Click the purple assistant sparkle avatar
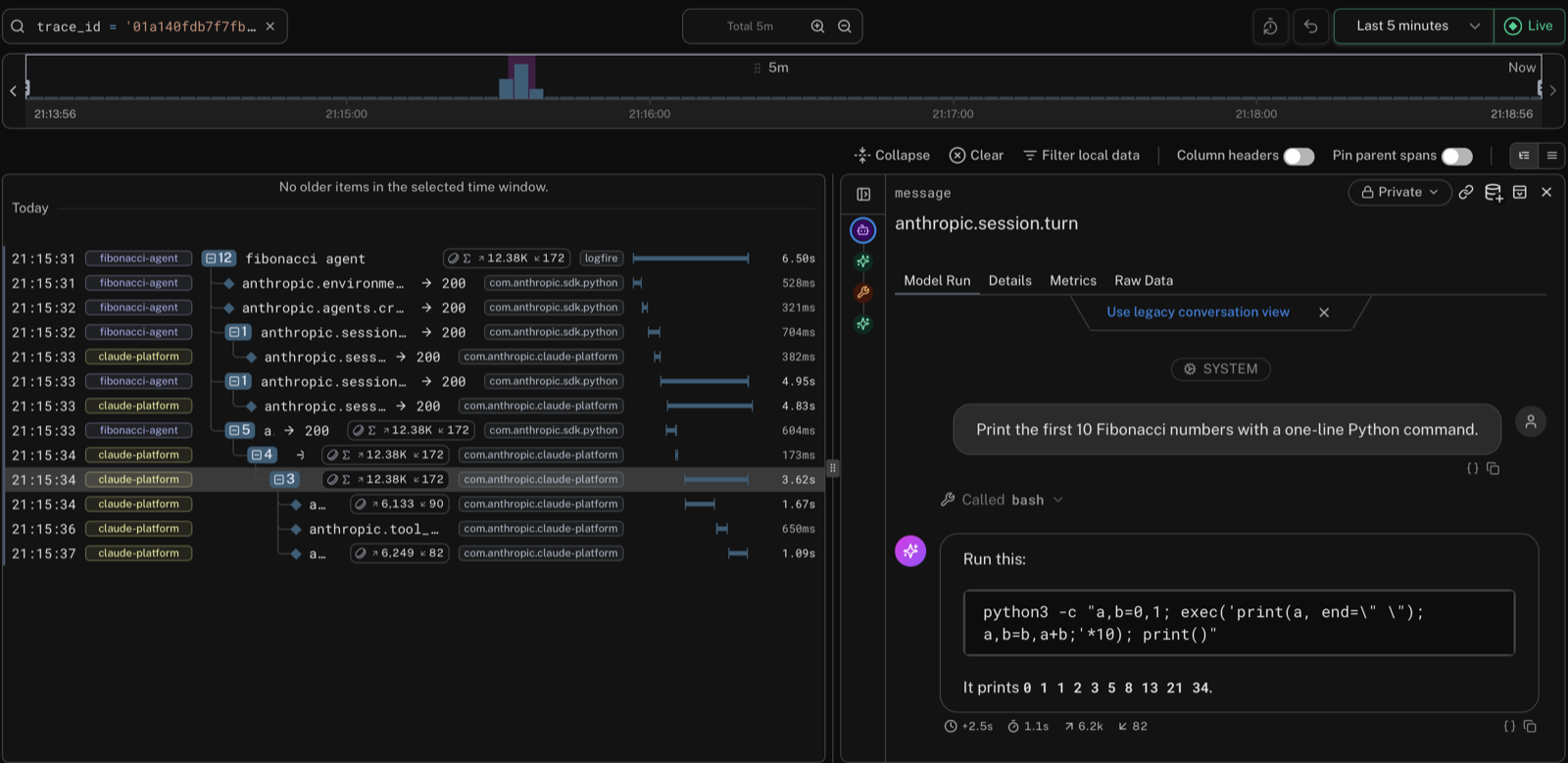 pos(910,550)
